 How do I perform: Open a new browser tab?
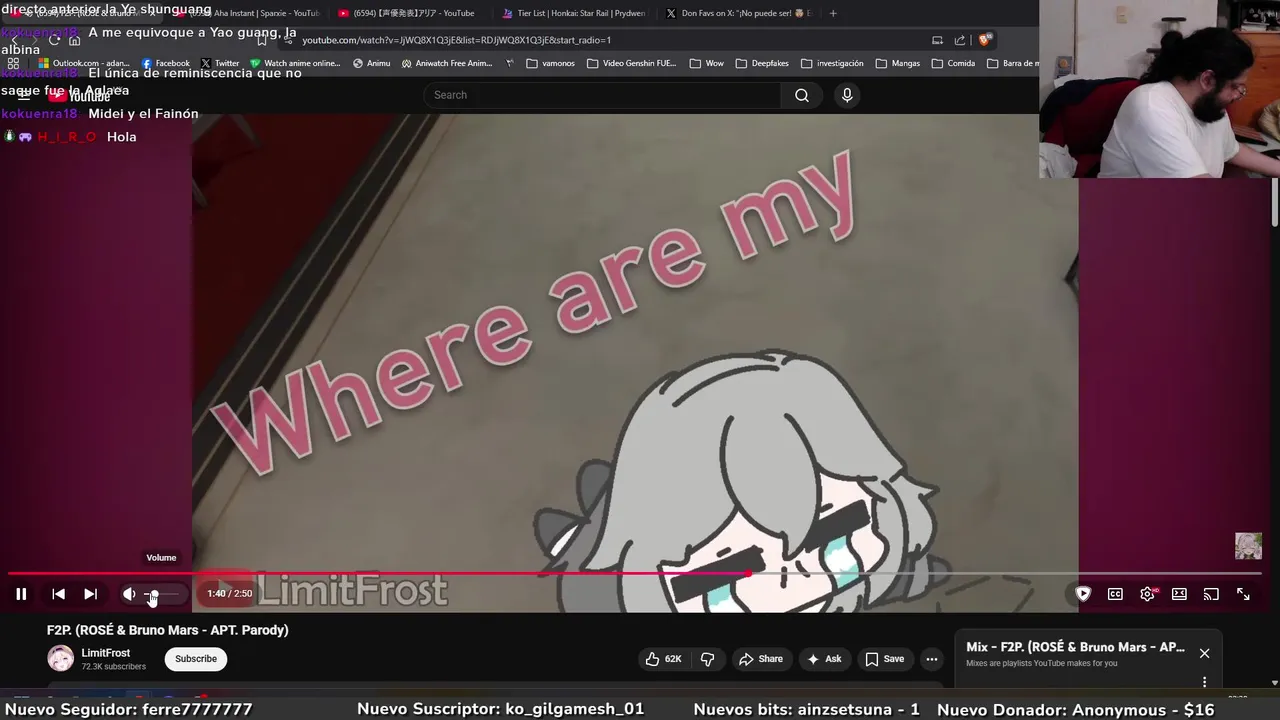833,13
